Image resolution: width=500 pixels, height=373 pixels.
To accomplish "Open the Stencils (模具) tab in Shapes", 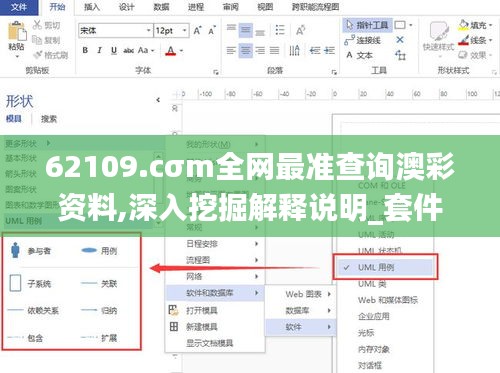I will 14,119.
